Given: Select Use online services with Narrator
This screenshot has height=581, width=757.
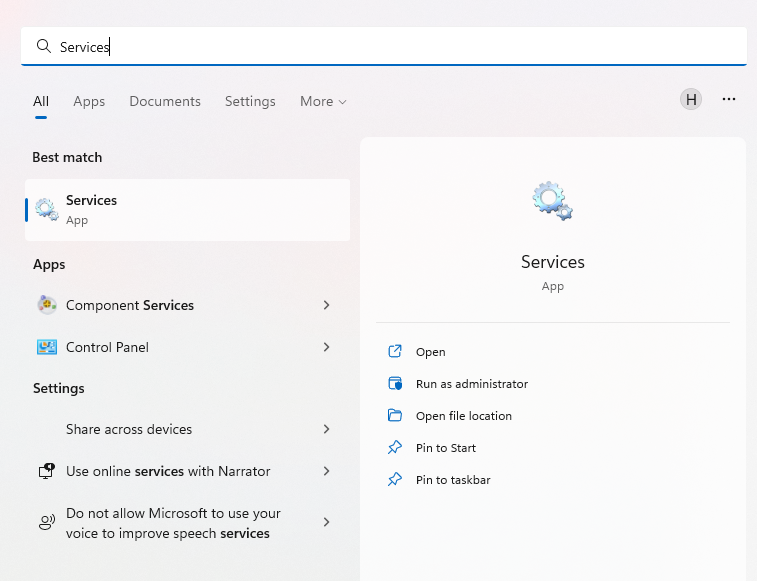Looking at the screenshot, I should 187,471.
